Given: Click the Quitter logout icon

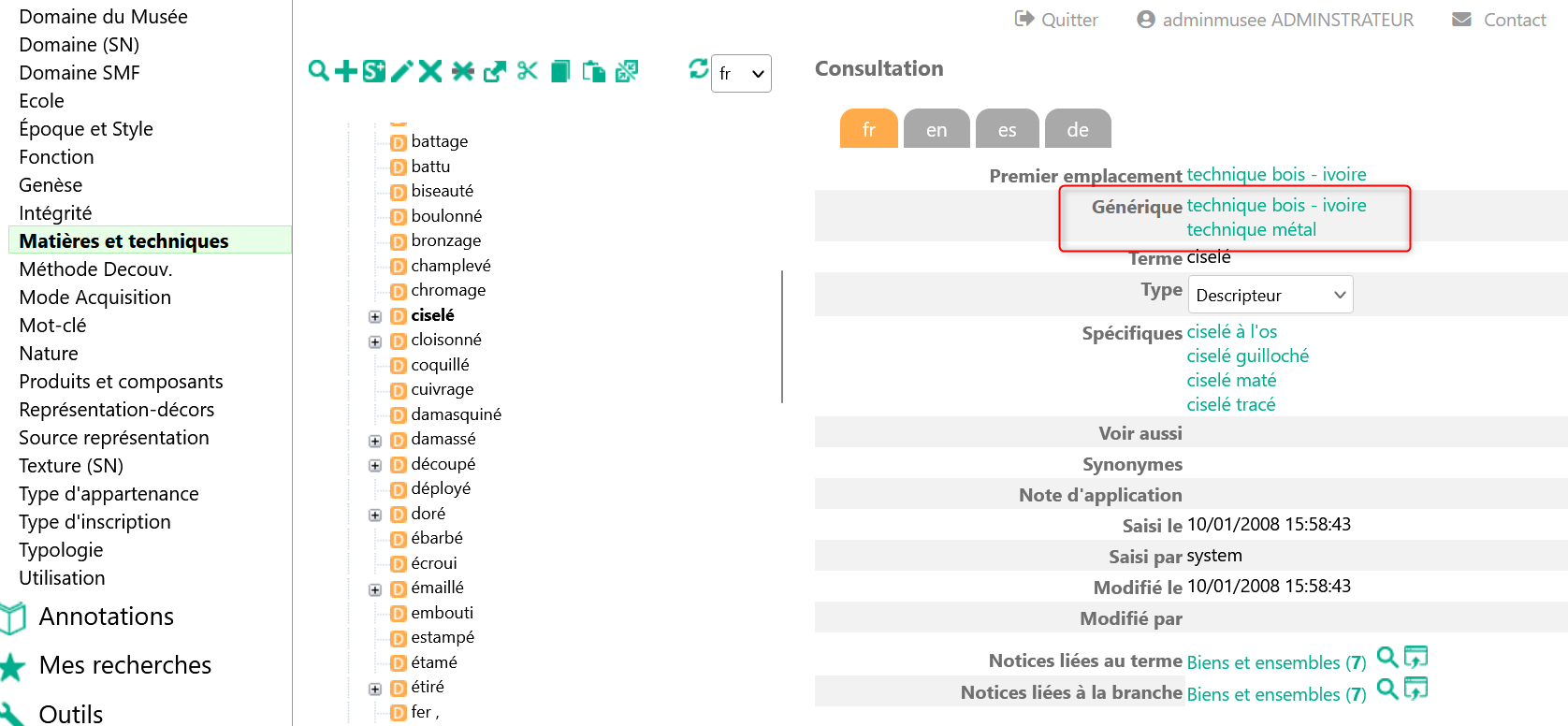Looking at the screenshot, I should pos(1024,19).
